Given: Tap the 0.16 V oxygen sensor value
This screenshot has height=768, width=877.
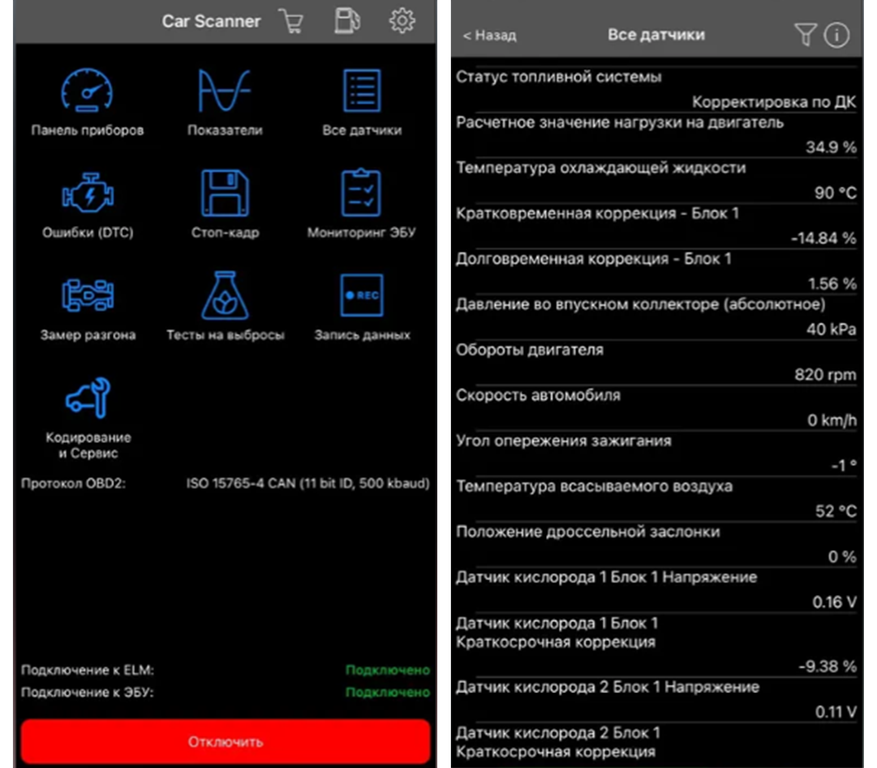Looking at the screenshot, I should click(x=834, y=602).
